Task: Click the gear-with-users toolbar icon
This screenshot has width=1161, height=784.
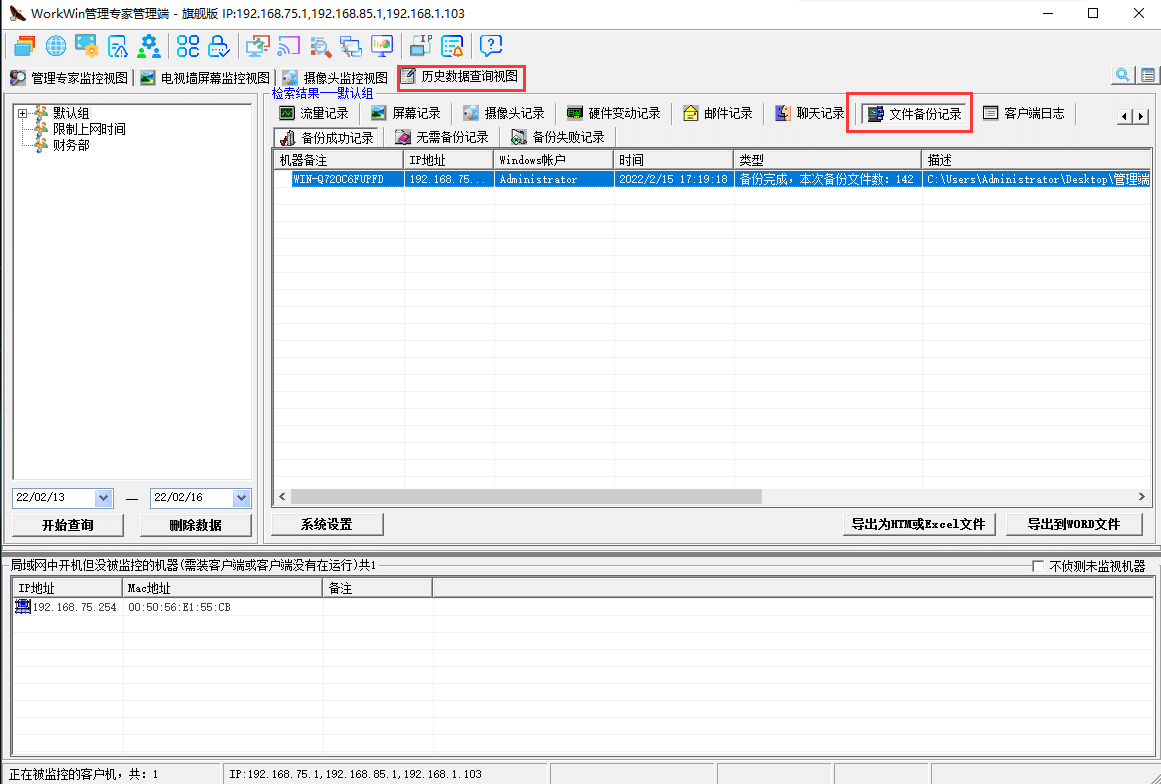Action: (x=149, y=46)
